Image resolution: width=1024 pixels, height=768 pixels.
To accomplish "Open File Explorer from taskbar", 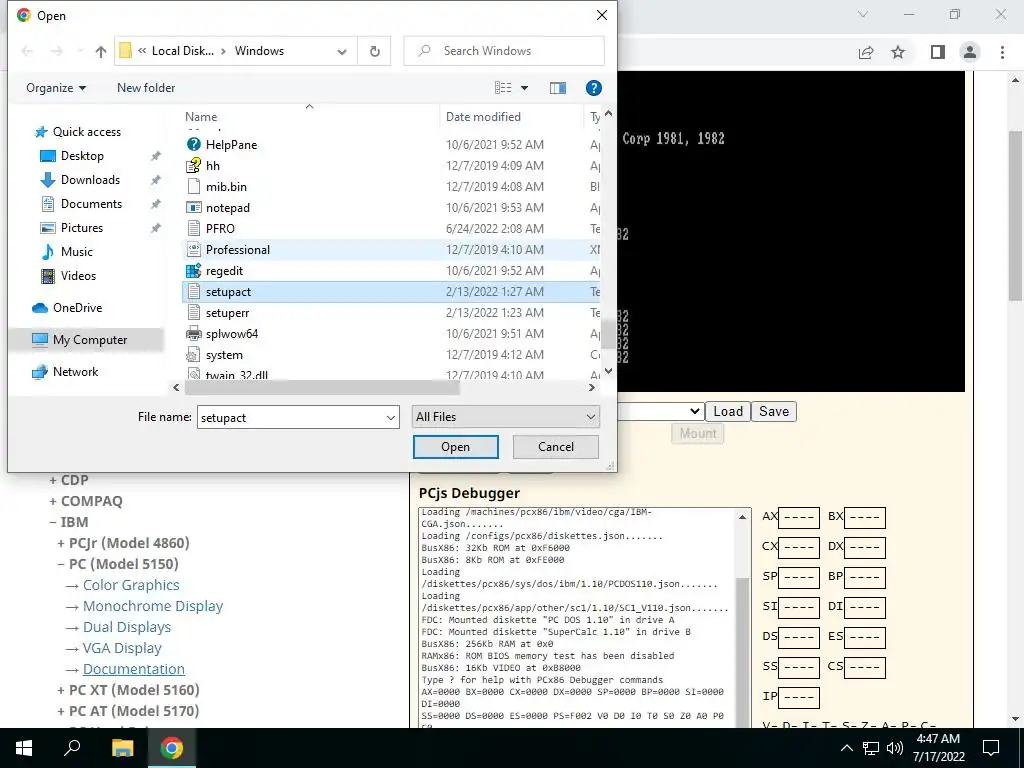I will coord(122,748).
